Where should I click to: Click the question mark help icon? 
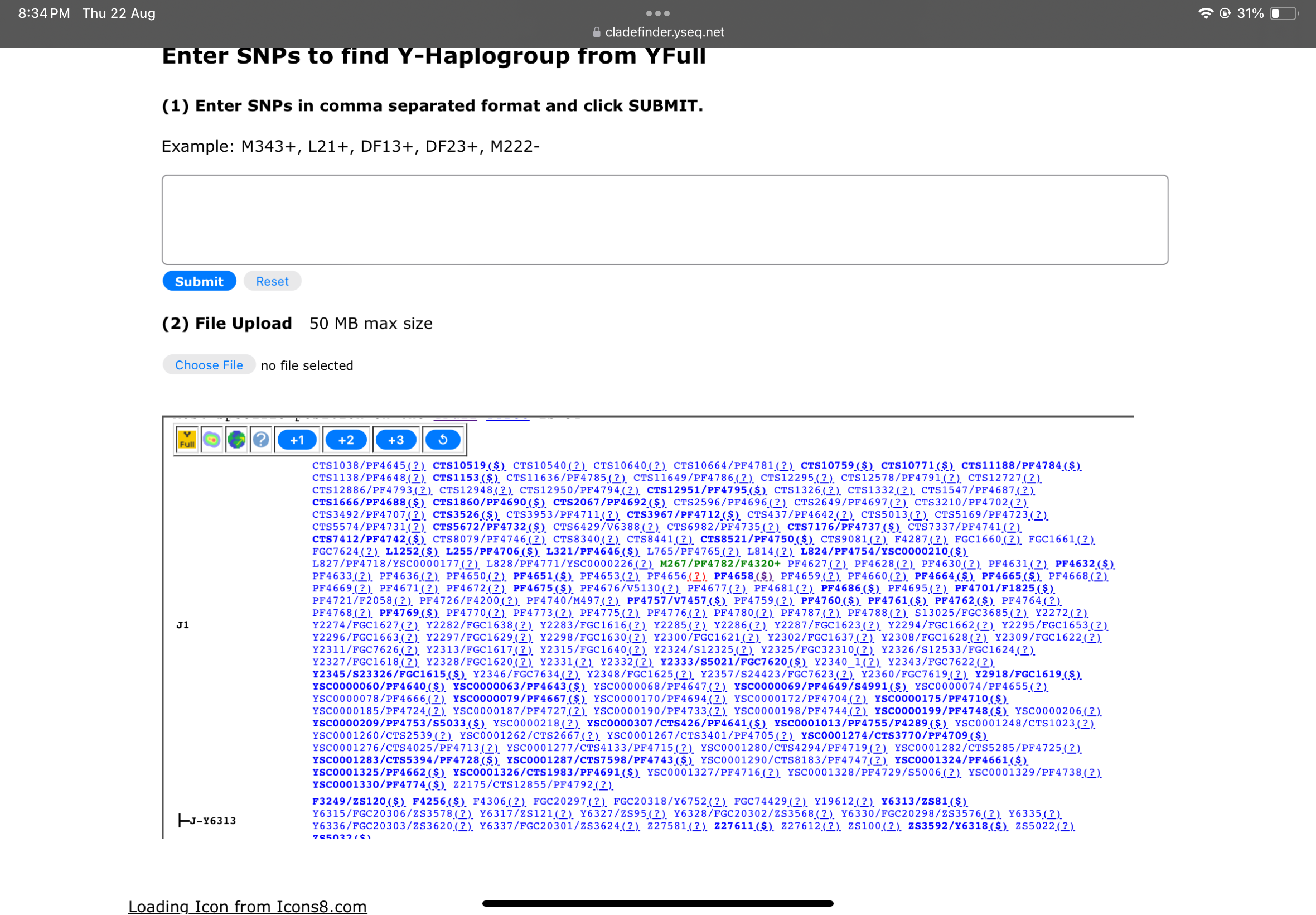(260, 440)
